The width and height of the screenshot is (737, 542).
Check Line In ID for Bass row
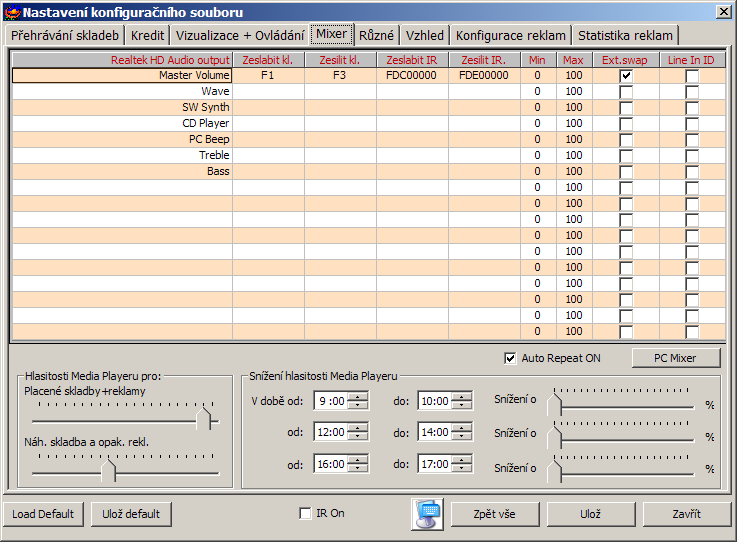(x=692, y=172)
